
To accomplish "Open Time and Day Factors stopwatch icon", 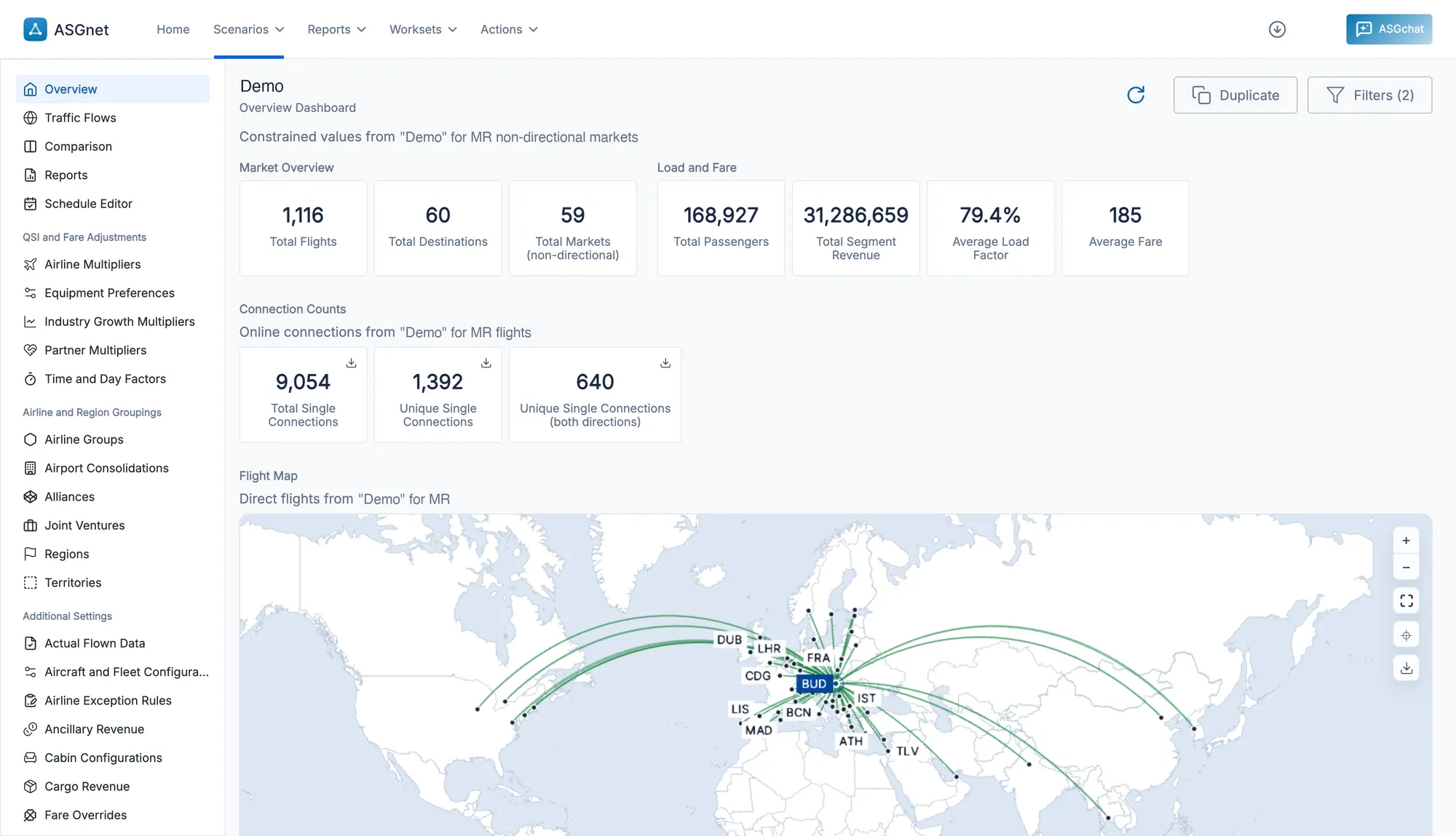I will (30, 379).
